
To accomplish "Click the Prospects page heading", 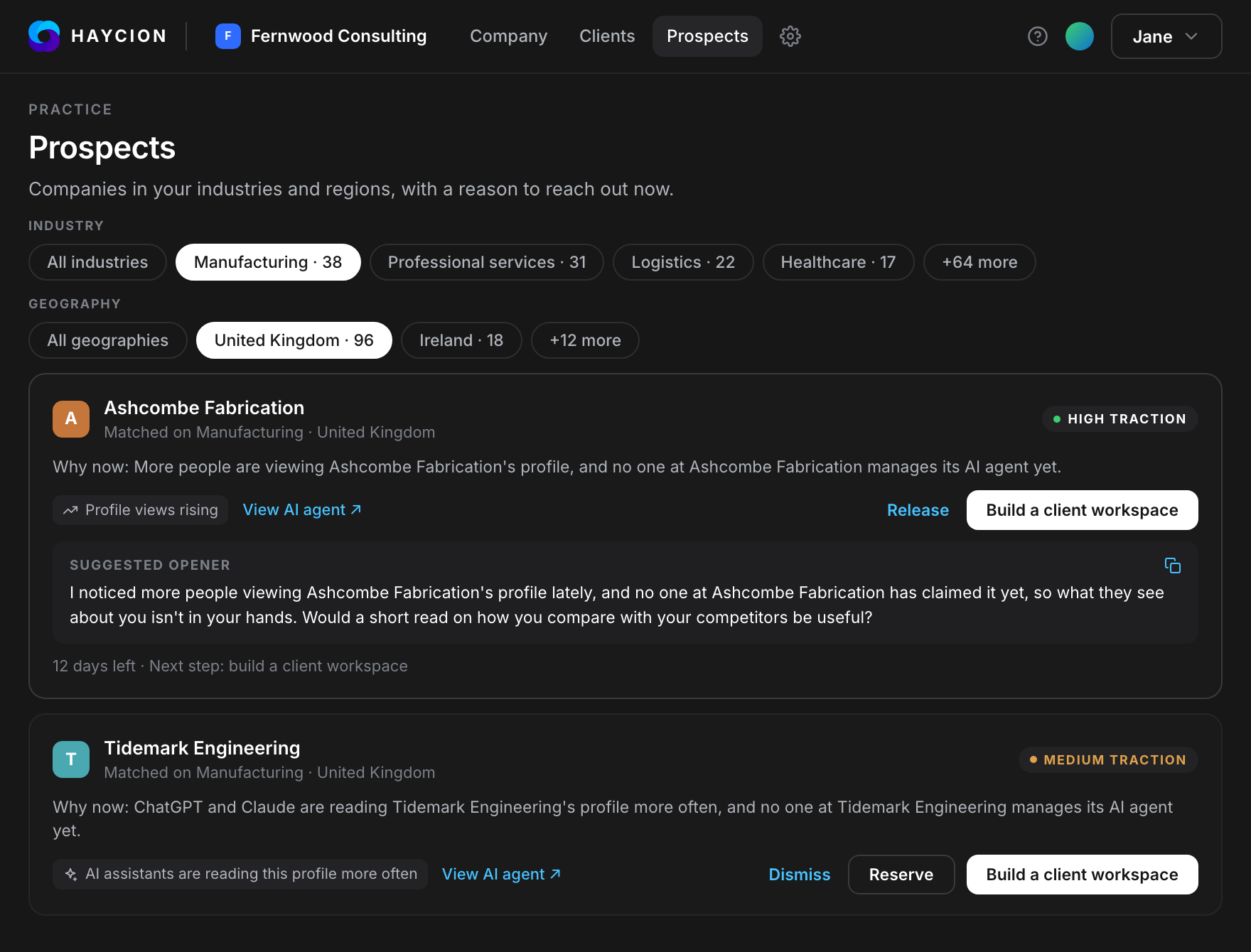I will (x=102, y=148).
